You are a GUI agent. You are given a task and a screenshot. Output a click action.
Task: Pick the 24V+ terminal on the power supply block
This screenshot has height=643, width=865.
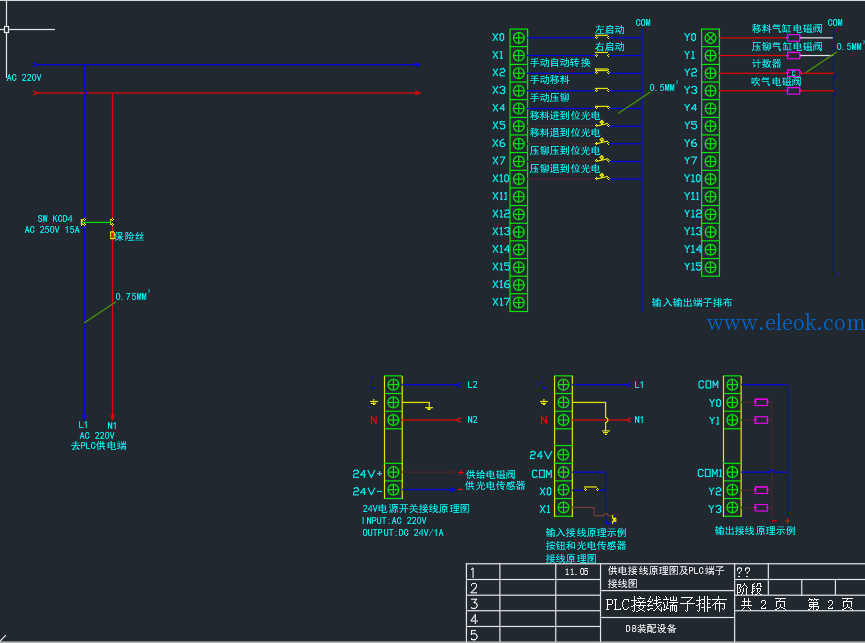(393, 472)
